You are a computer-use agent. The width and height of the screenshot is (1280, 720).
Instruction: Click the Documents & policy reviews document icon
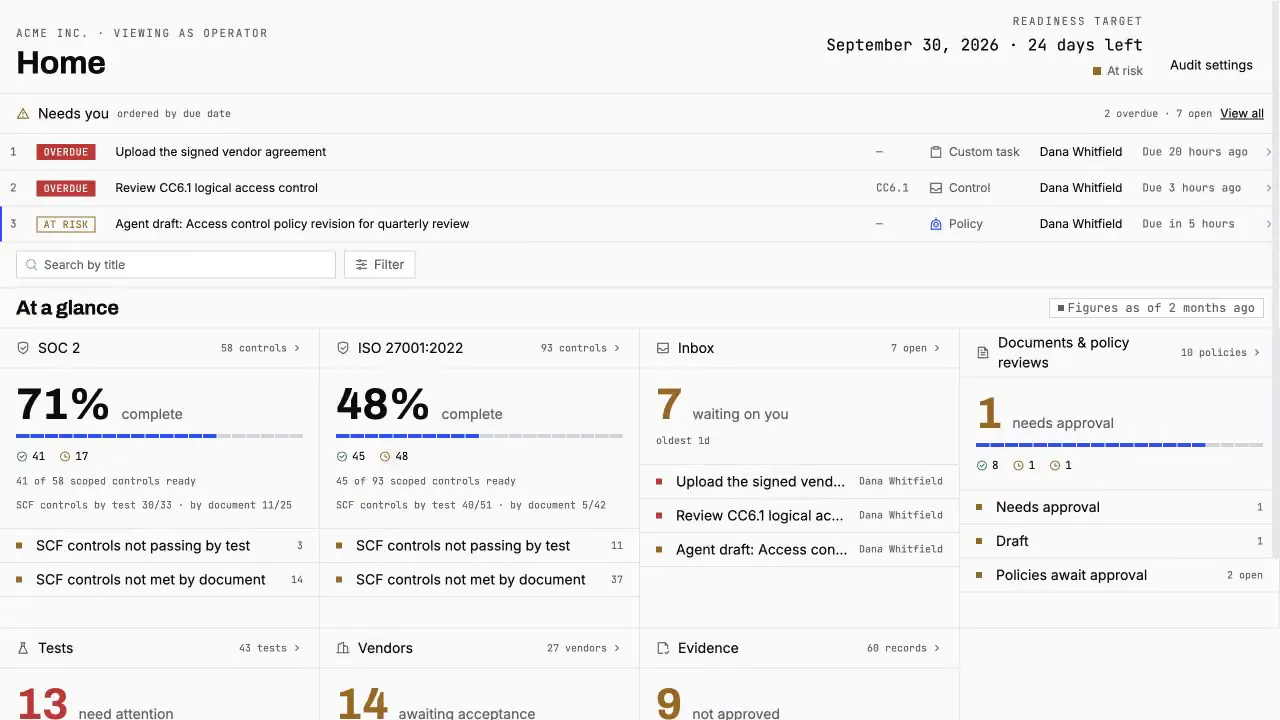pos(983,353)
